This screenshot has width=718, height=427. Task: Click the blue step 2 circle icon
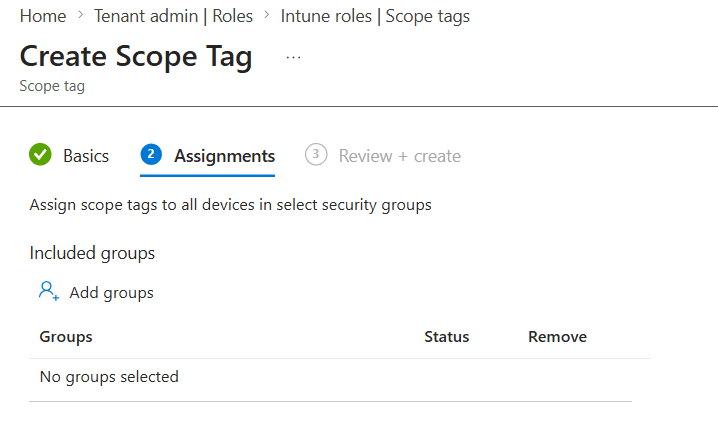(151, 155)
